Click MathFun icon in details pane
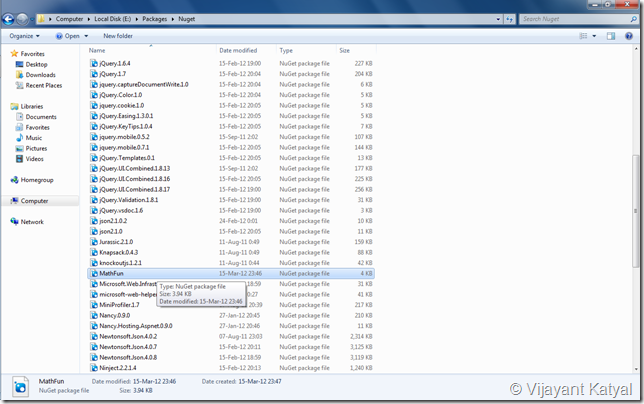This screenshot has height=404, width=644. [20, 387]
